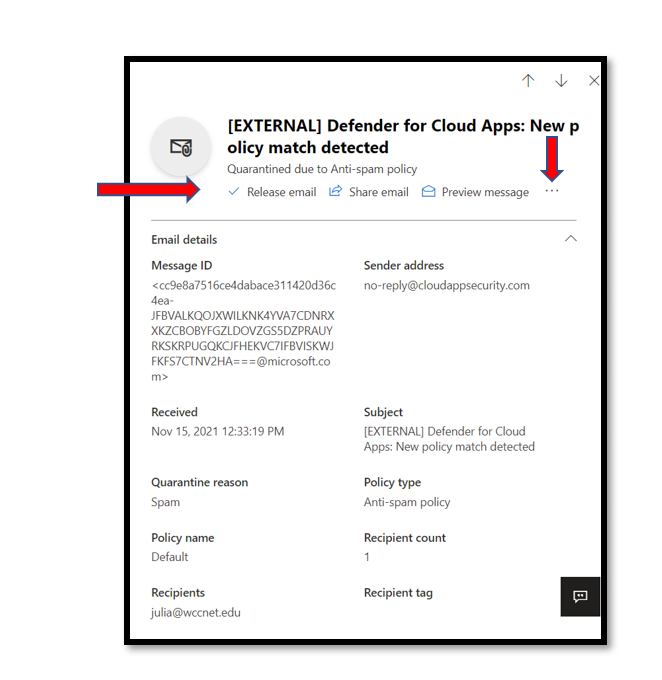
Task: Collapse the Email details section
Action: (x=570, y=239)
